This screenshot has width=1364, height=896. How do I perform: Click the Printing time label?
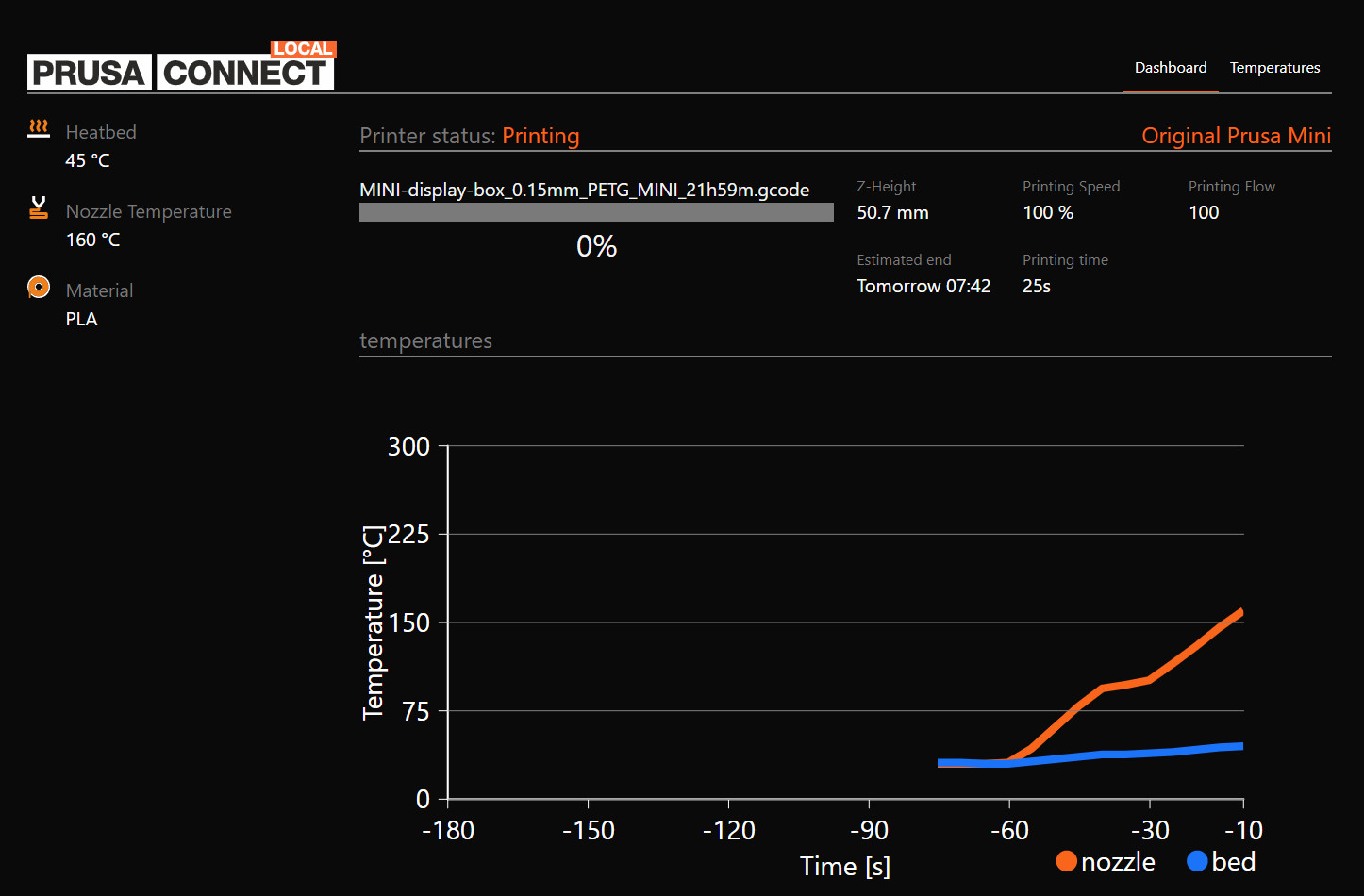click(x=1065, y=260)
